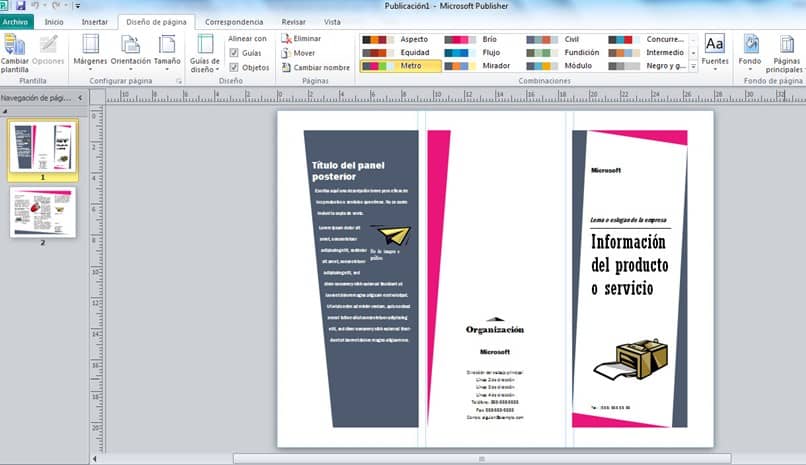Click the Fondo background icon
The width and height of the screenshot is (806, 465).
tap(750, 44)
